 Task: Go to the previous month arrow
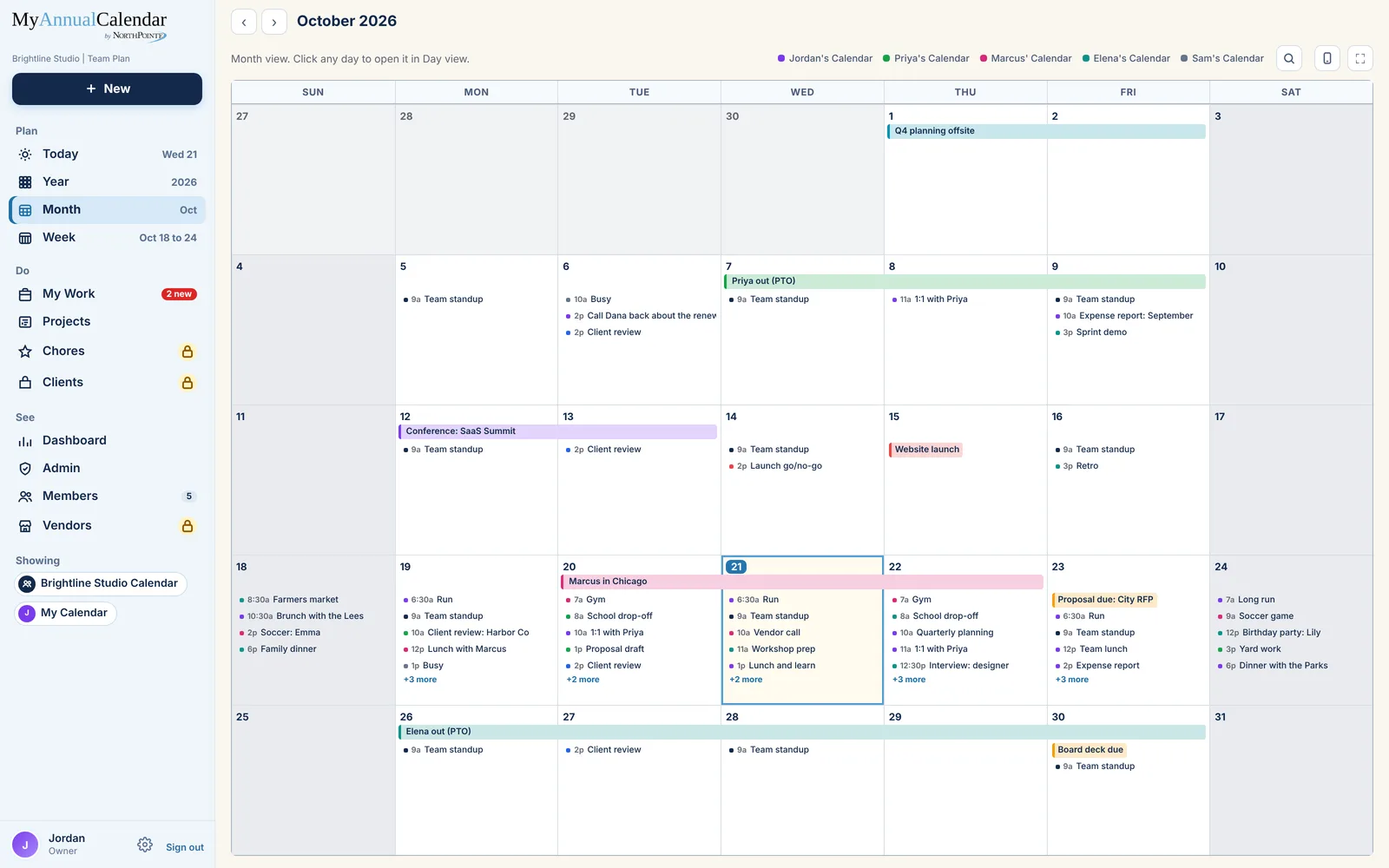coord(244,22)
